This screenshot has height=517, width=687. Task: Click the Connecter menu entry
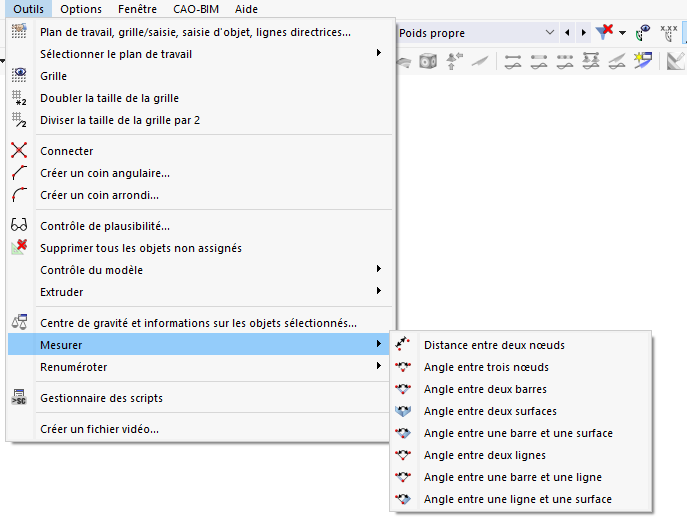click(67, 151)
